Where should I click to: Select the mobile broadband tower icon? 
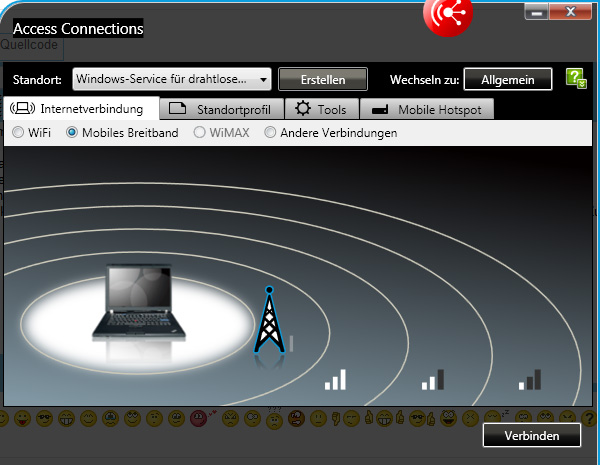(x=267, y=321)
